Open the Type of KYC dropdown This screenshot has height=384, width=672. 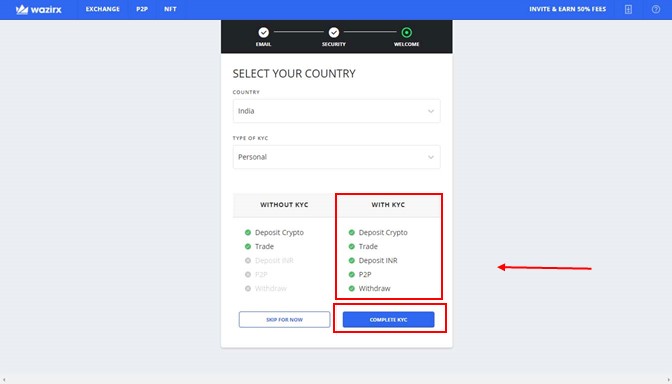[x=336, y=157]
